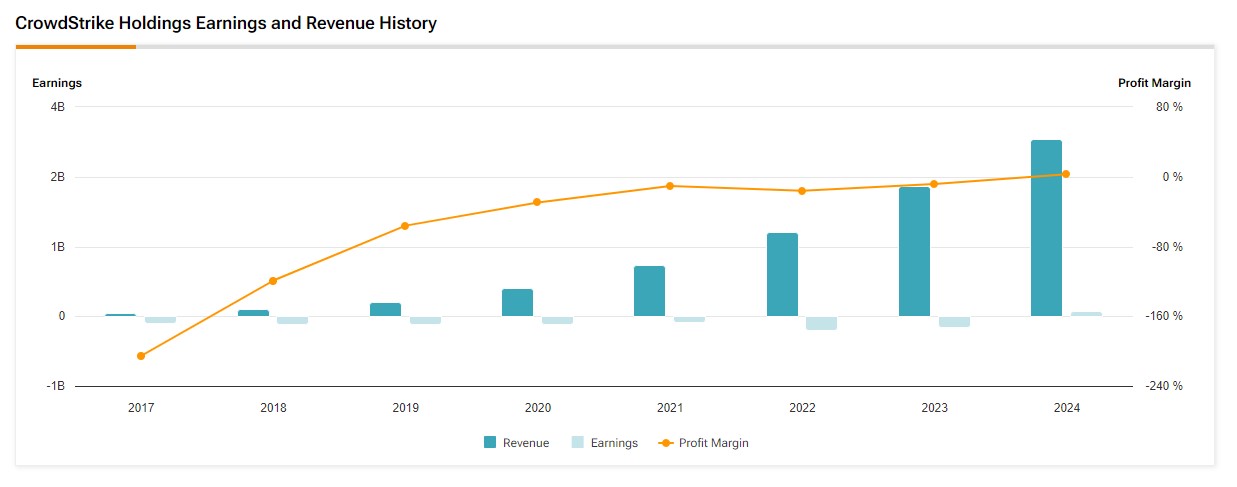Click the '2021' x-axis label
The height and width of the screenshot is (487, 1237).
click(670, 408)
